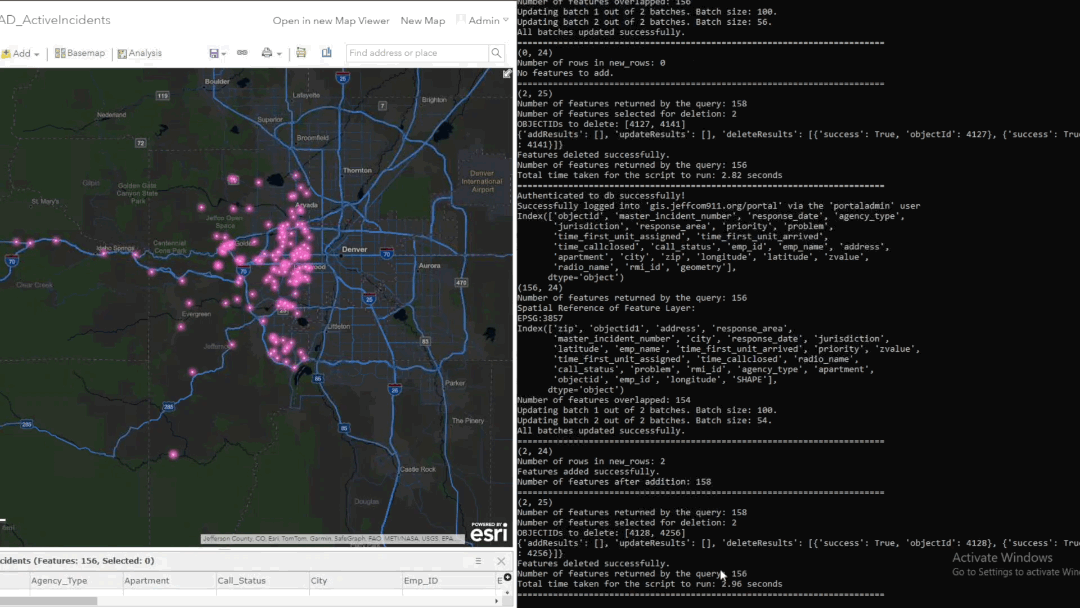The image size is (1080, 608).
Task: Click the Basemap gallery button
Action: coord(80,53)
